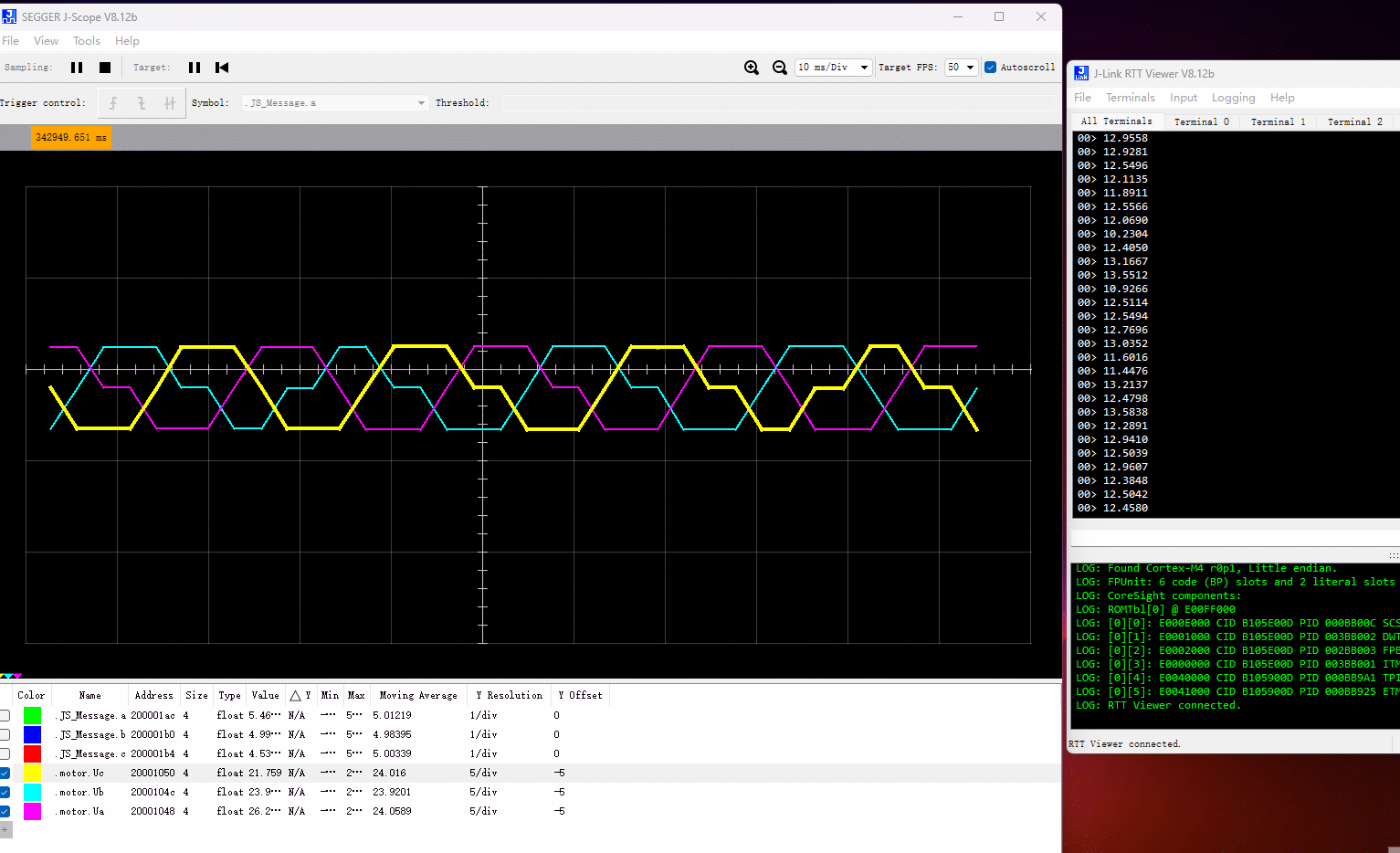The width and height of the screenshot is (1400, 853).
Task: Sort by the Name column header
Action: (89, 695)
